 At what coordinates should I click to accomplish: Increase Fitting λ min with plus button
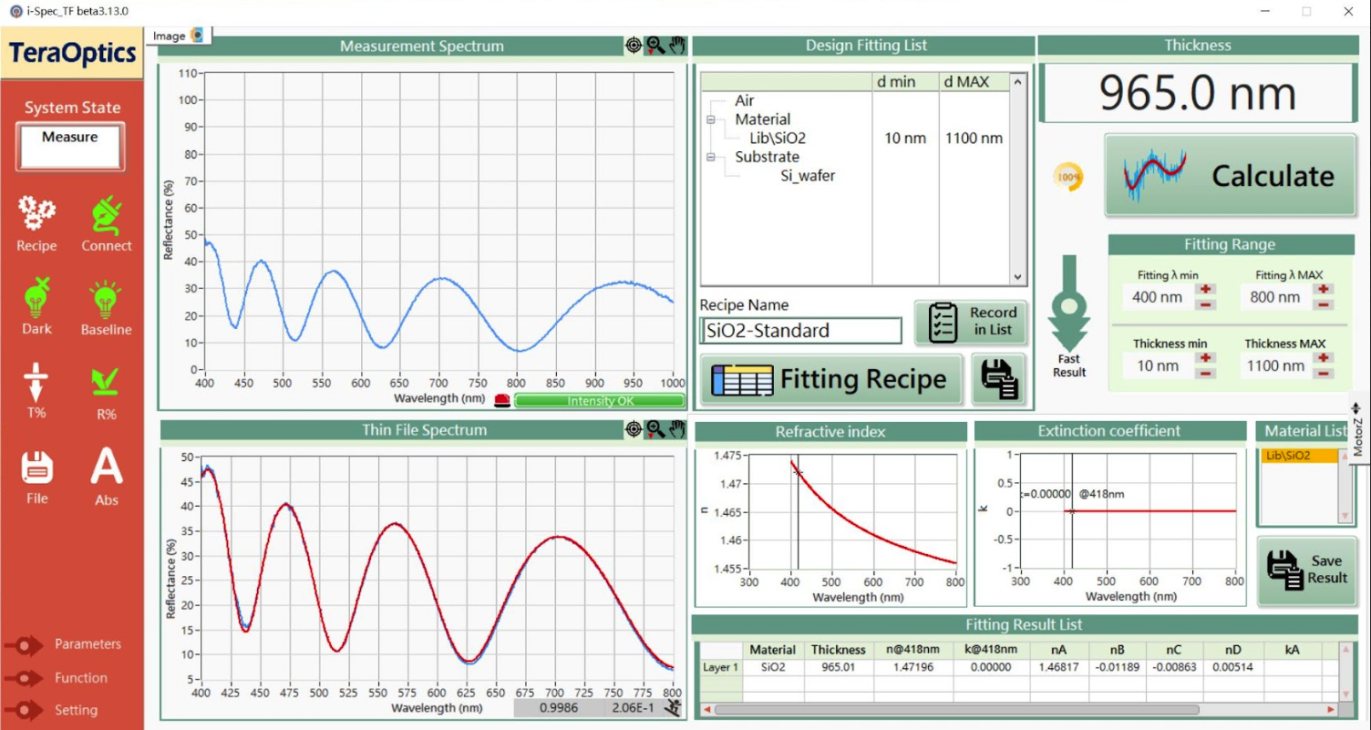[1206, 290]
